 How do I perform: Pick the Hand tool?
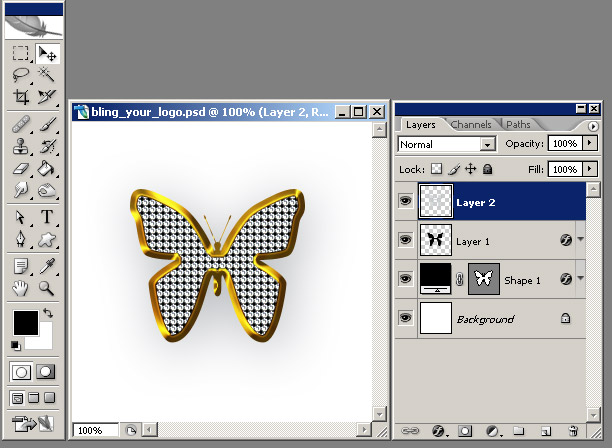click(x=20, y=288)
